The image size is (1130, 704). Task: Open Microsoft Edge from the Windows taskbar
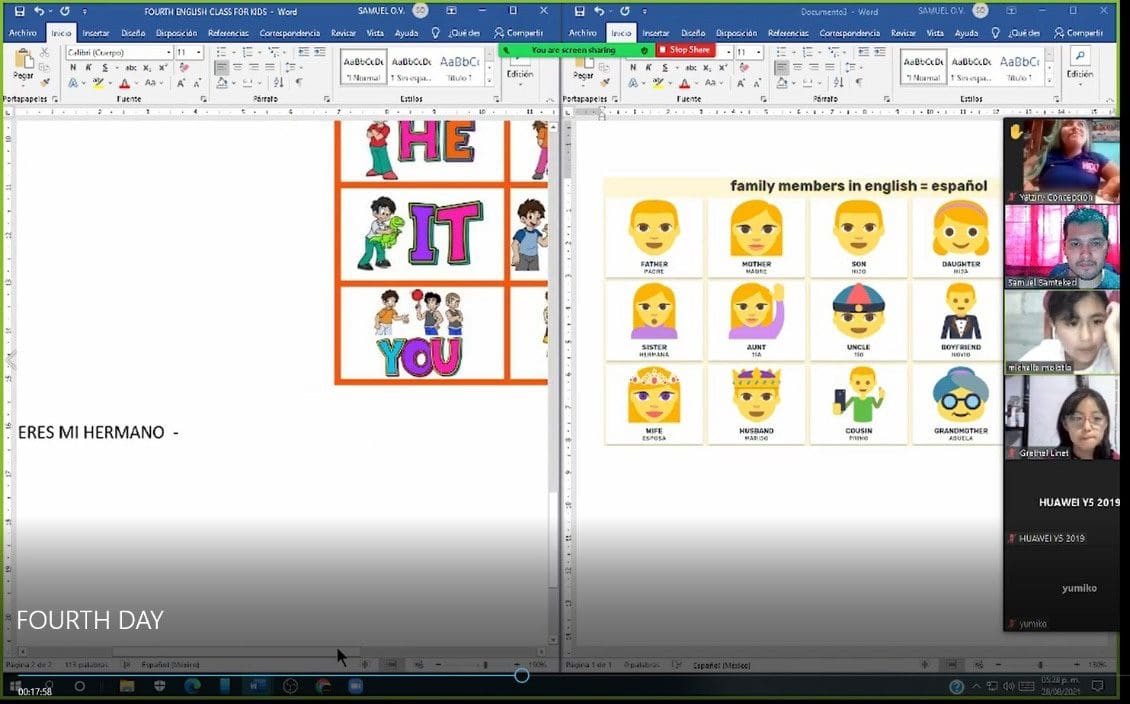click(x=192, y=686)
